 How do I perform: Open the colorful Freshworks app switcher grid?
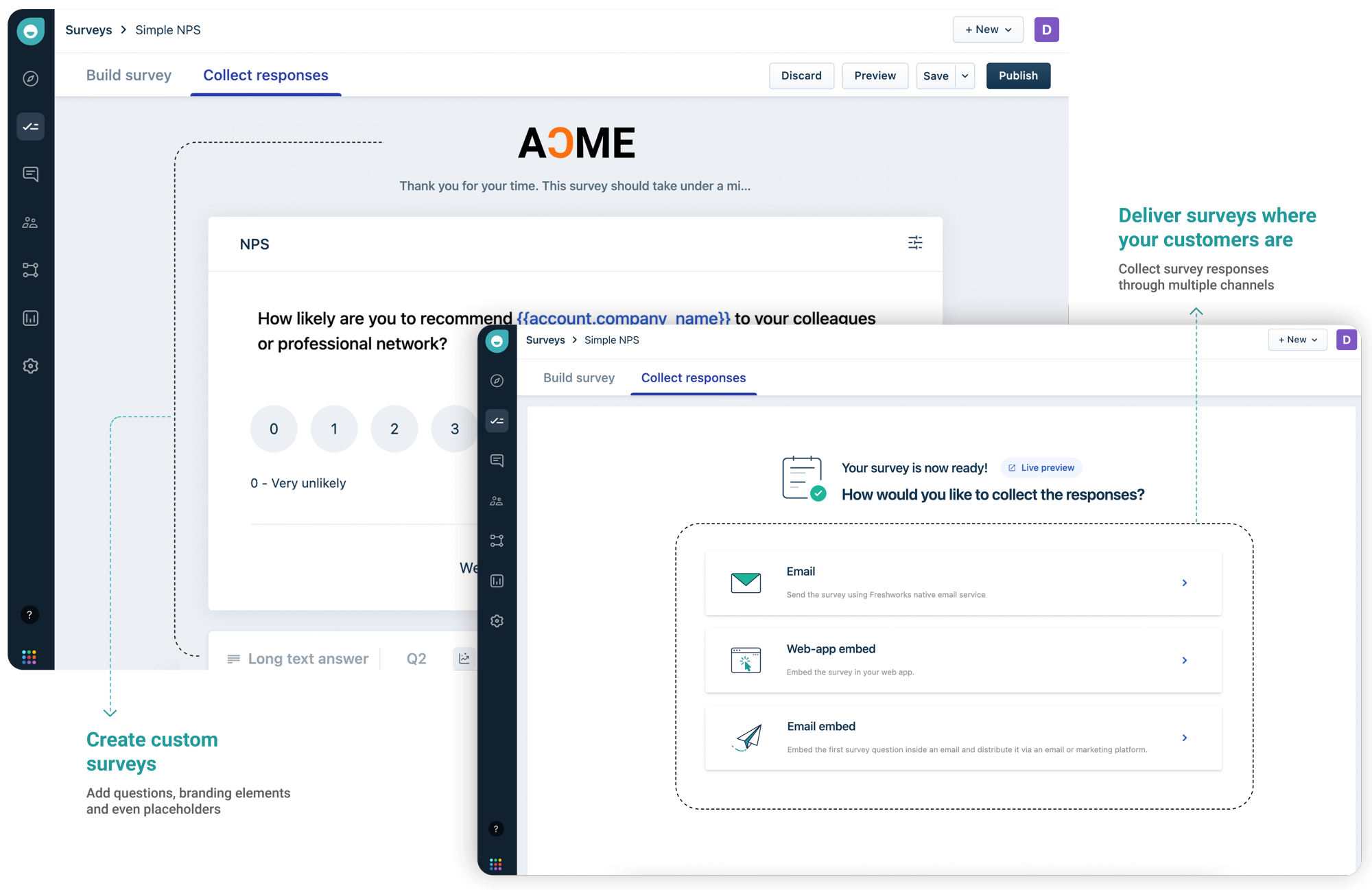point(29,656)
